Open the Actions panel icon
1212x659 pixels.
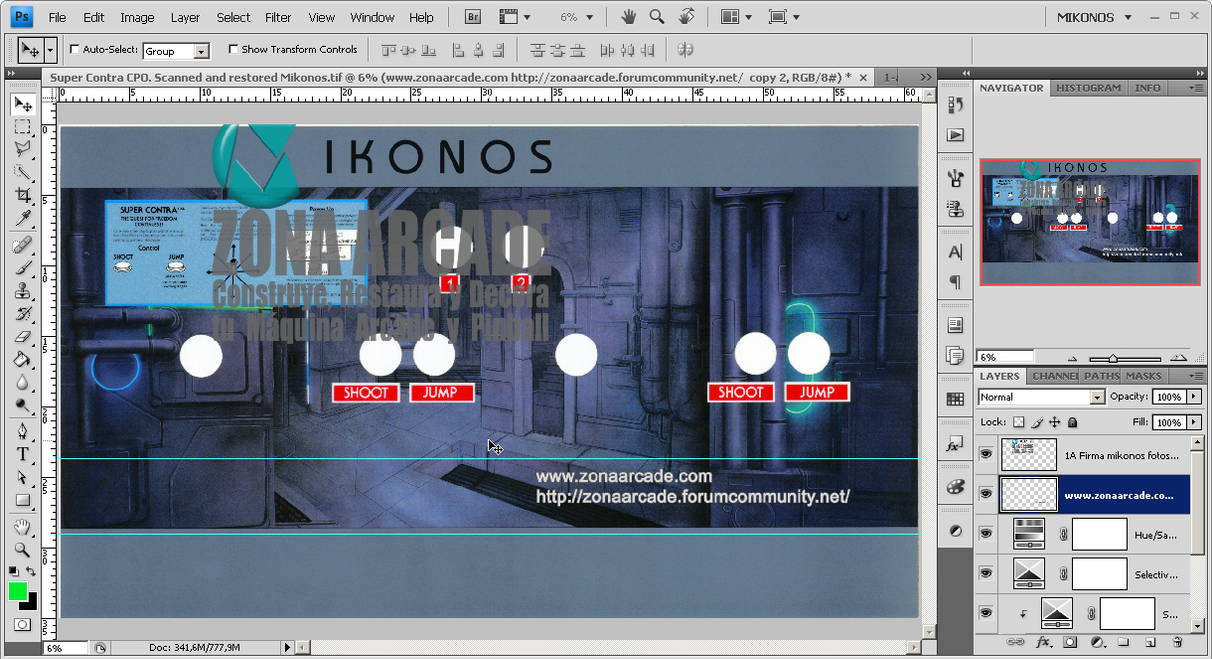coord(955,134)
